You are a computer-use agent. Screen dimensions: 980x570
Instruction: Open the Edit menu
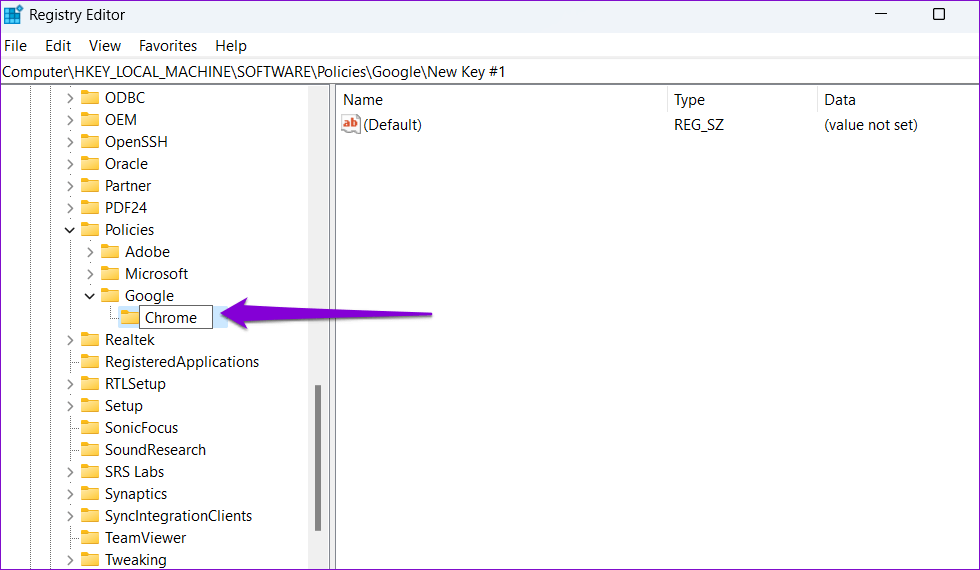58,46
